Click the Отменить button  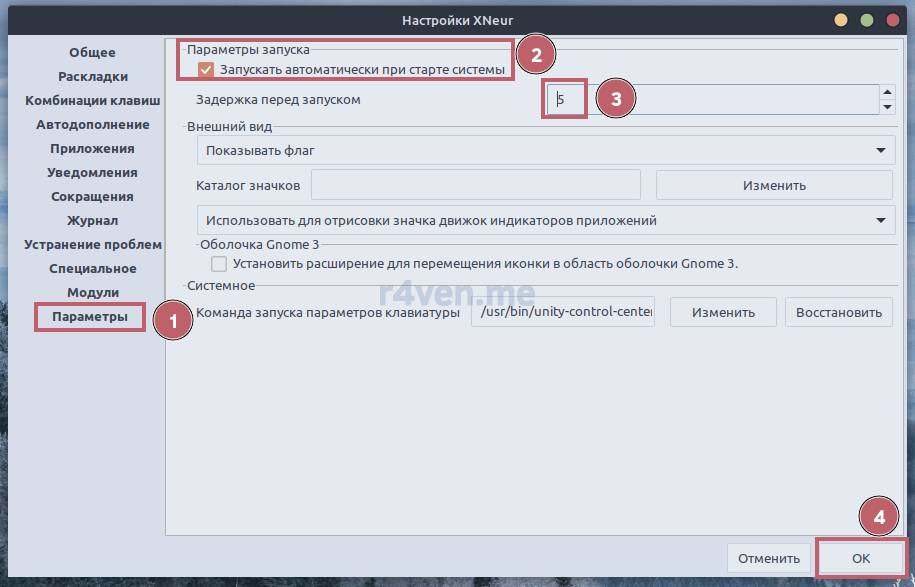click(x=768, y=558)
